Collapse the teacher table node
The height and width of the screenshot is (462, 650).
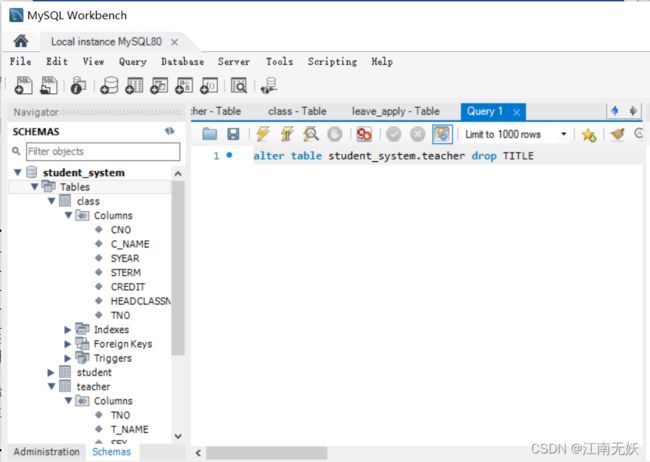tap(52, 387)
